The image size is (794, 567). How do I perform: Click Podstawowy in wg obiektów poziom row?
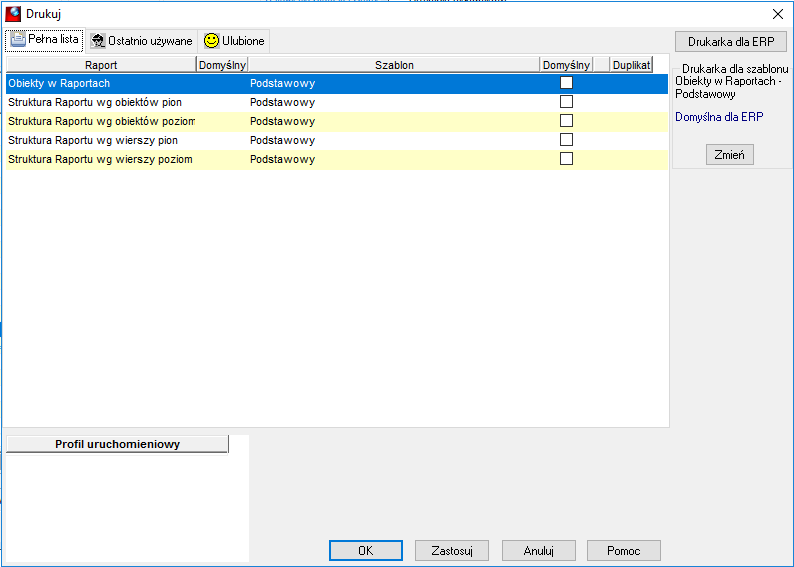(283, 122)
